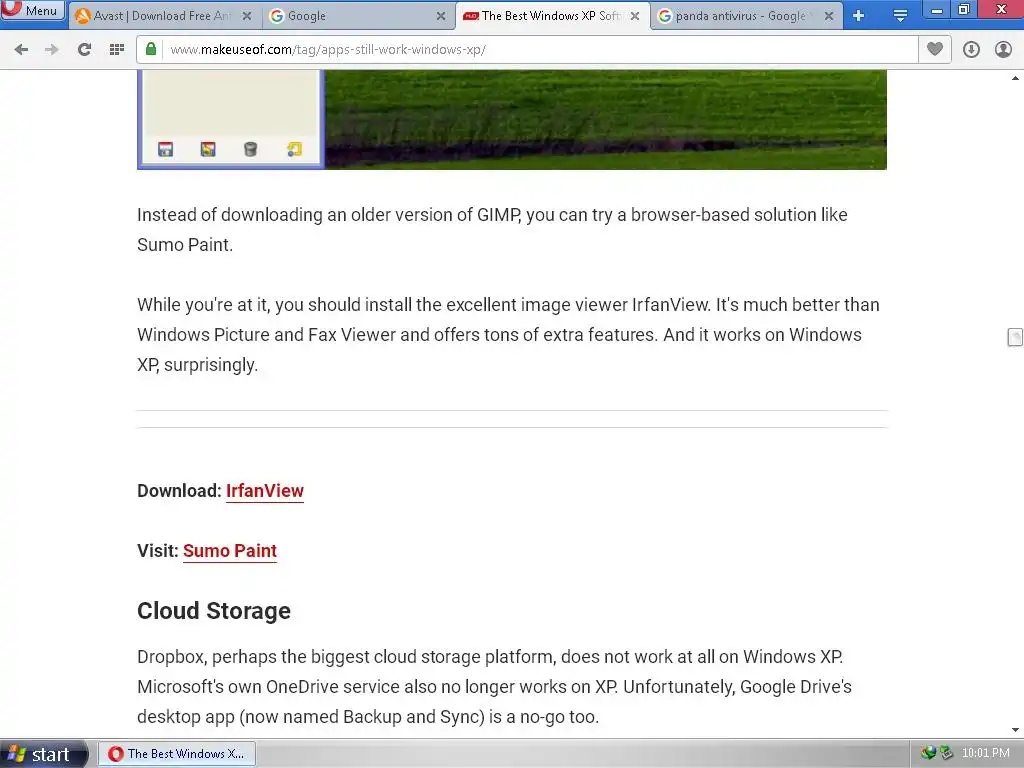Image resolution: width=1024 pixels, height=768 pixels.
Task: Select The Best Windows X... taskbar button
Action: coord(177,754)
